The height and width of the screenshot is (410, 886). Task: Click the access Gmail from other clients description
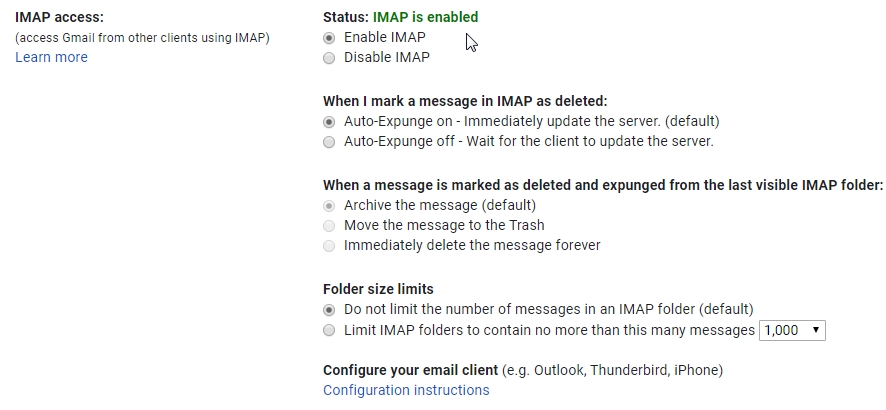click(x=142, y=38)
